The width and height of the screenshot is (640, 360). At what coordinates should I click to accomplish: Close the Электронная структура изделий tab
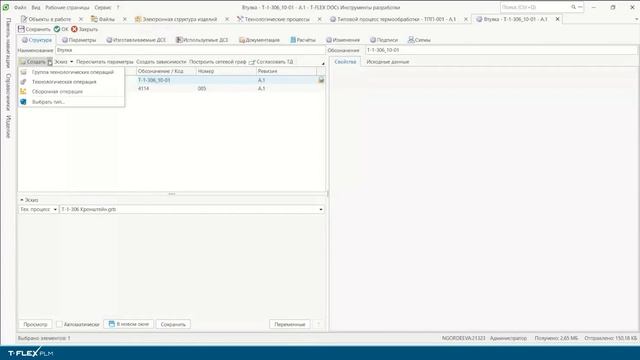[x=227, y=19]
